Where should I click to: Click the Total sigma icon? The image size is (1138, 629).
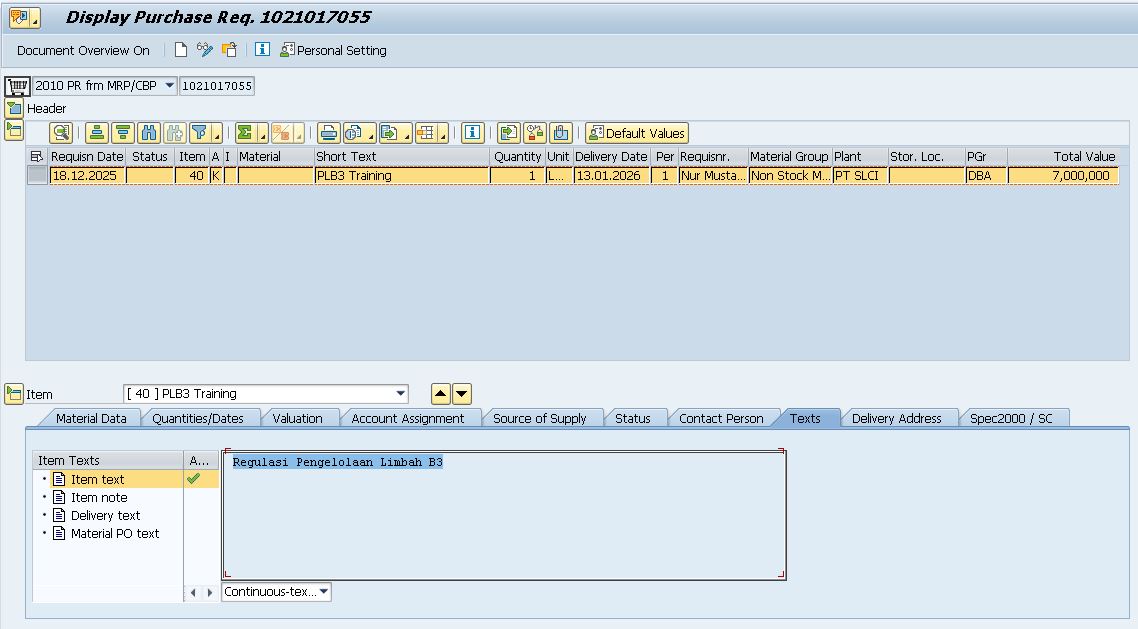tap(246, 133)
